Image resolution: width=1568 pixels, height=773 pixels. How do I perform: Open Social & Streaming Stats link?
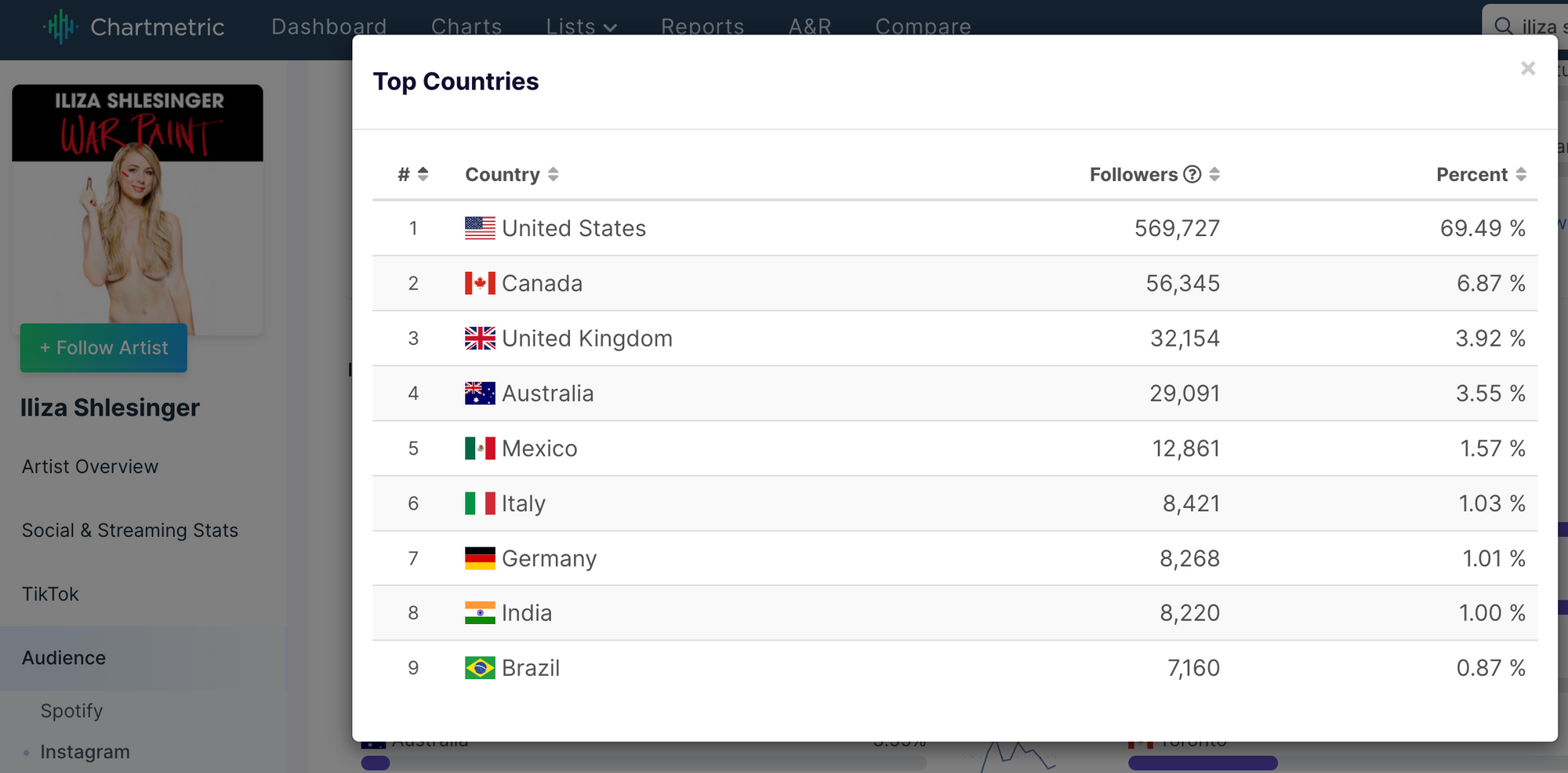point(129,530)
